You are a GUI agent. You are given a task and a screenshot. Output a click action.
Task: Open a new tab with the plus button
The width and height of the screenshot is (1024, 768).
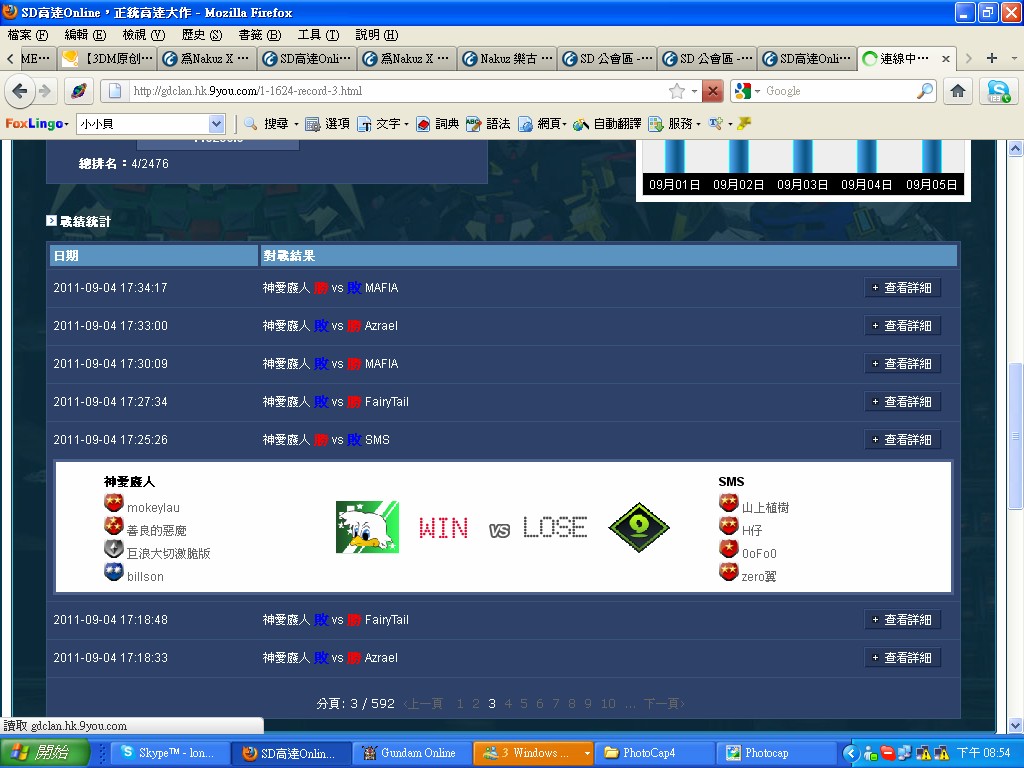click(991, 58)
